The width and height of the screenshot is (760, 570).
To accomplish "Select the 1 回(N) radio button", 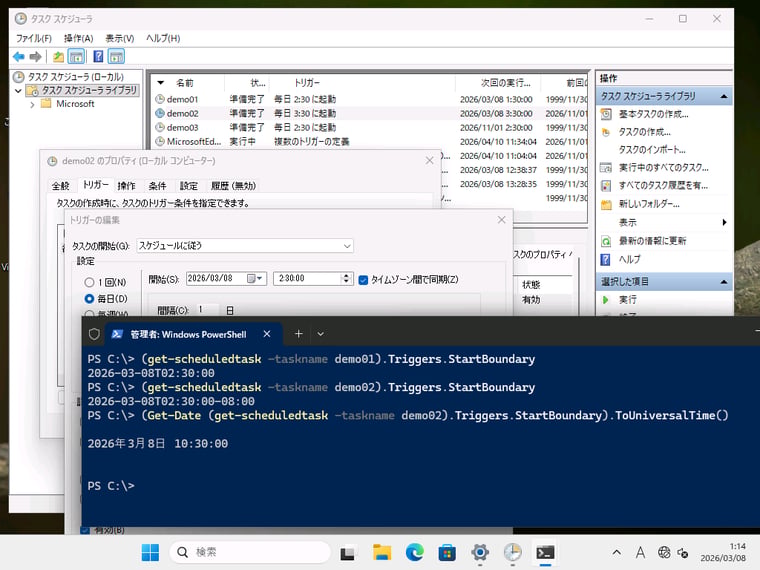I will tap(89, 282).
